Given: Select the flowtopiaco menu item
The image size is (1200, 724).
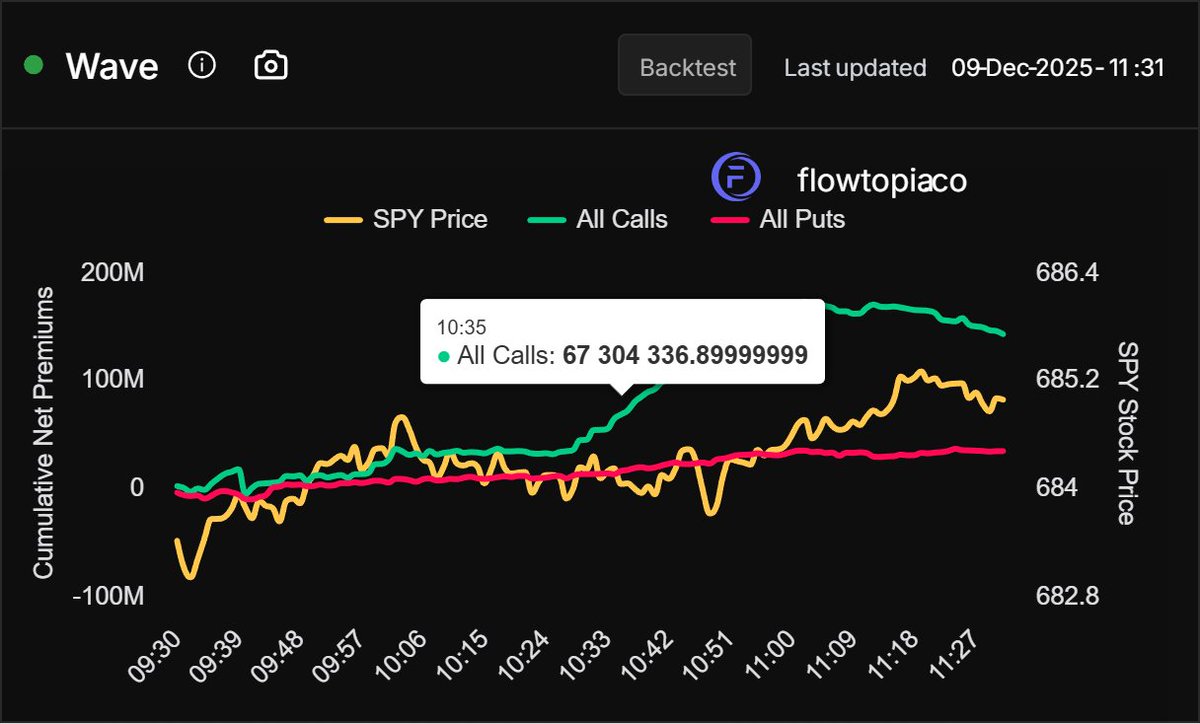Looking at the screenshot, I should pos(880,180).
